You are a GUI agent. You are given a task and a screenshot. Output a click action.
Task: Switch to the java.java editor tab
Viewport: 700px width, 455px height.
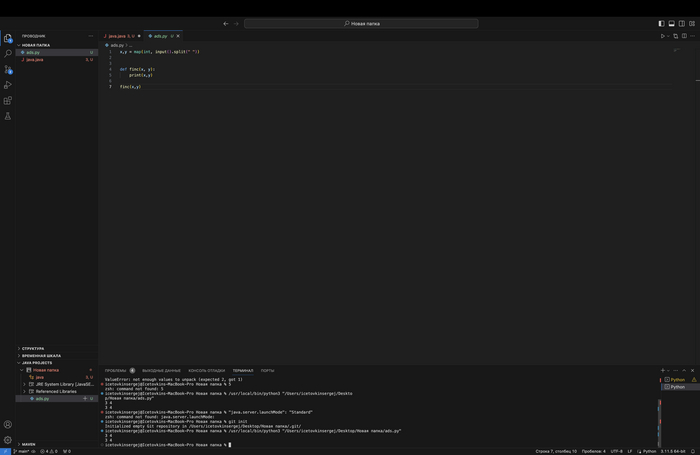[118, 35]
